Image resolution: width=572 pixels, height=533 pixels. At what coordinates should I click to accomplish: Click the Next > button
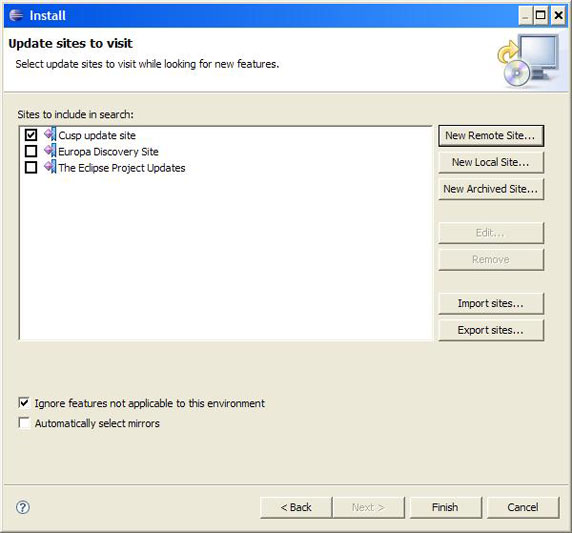(x=368, y=507)
